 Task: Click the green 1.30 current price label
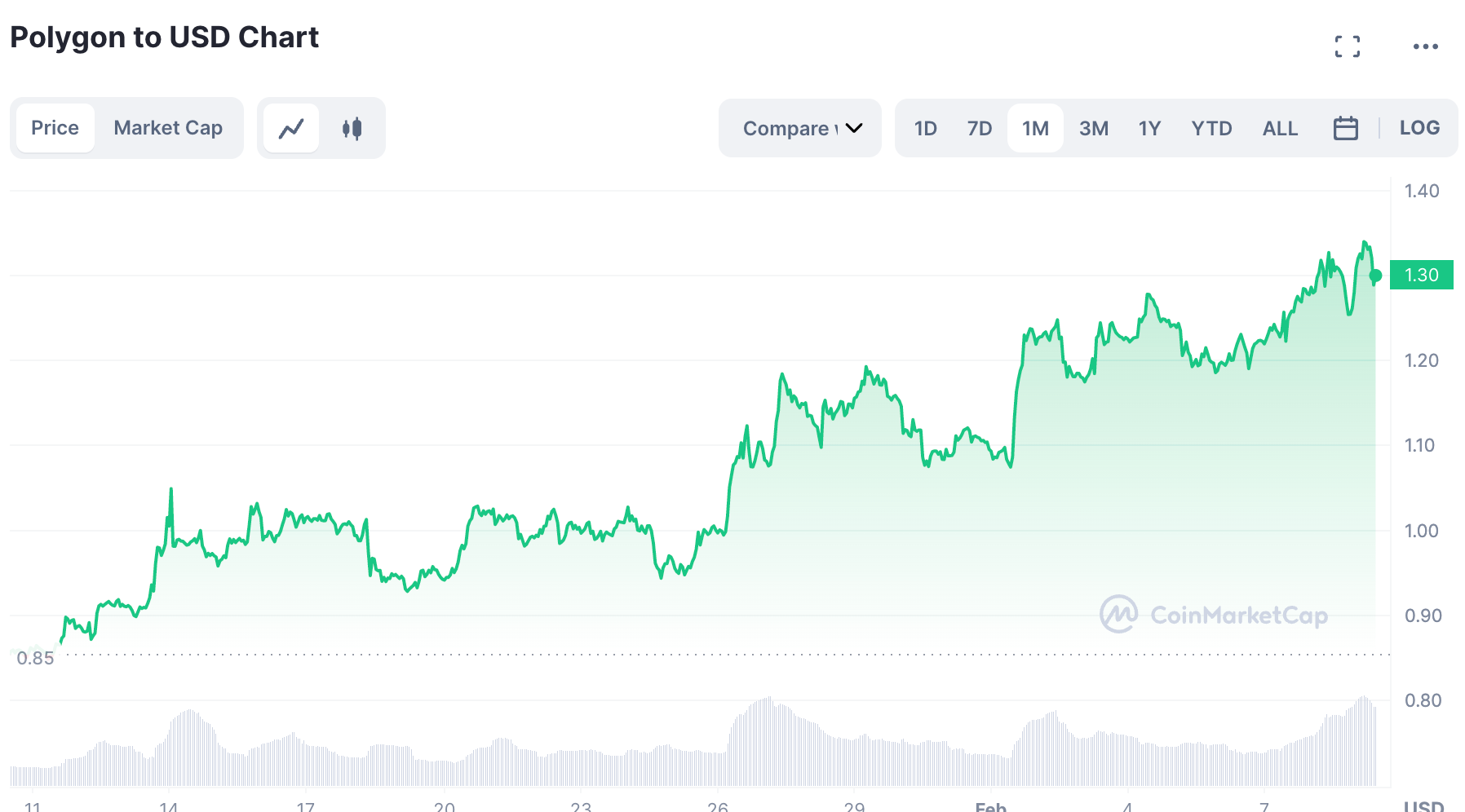(1421, 275)
